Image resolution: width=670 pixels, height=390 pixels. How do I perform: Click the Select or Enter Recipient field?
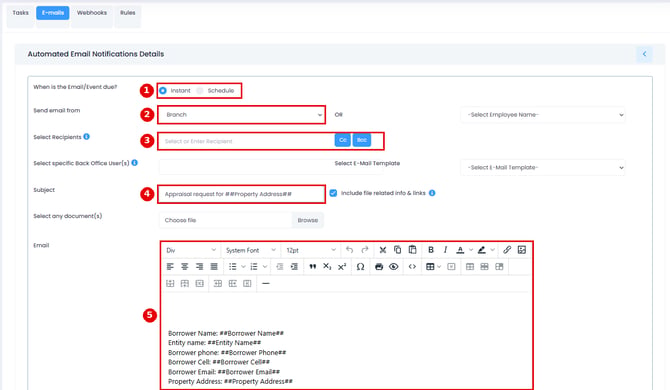click(247, 141)
